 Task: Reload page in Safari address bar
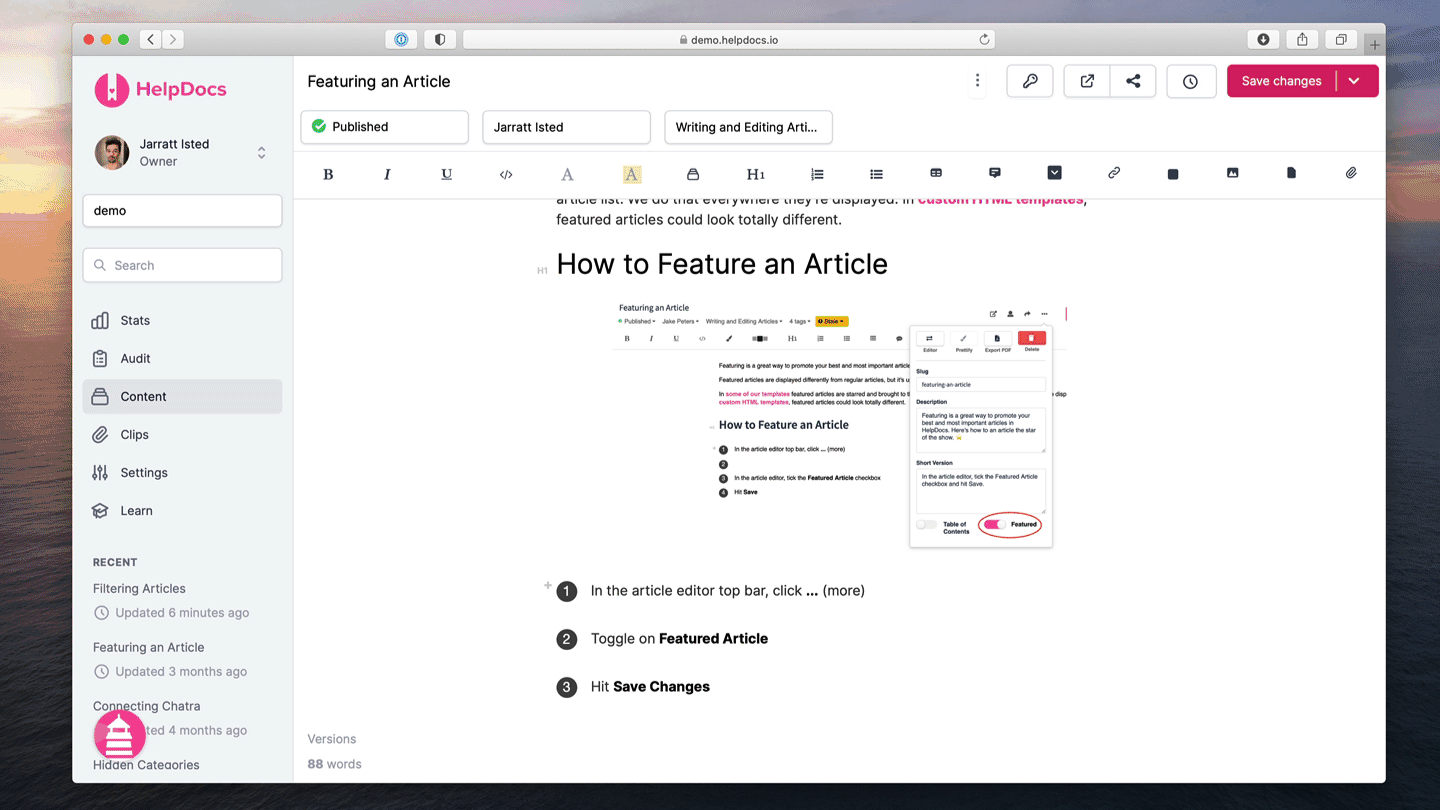984,40
